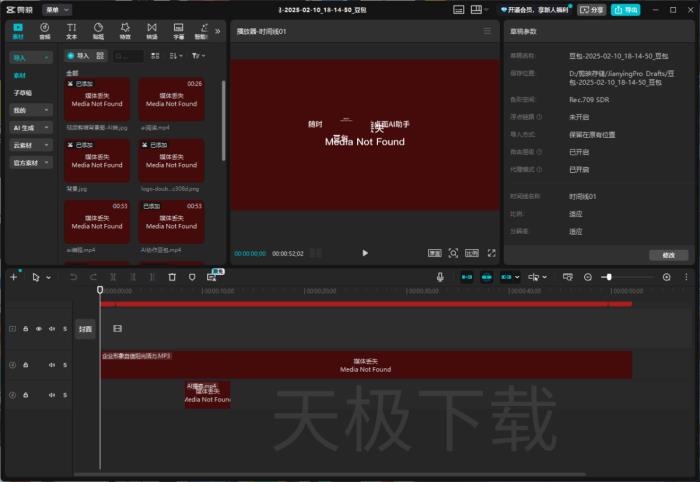Viewport: 700px width, 482px height.
Task: Expand the 菜单 menu dropdown
Action: pyautogui.click(x=57, y=9)
